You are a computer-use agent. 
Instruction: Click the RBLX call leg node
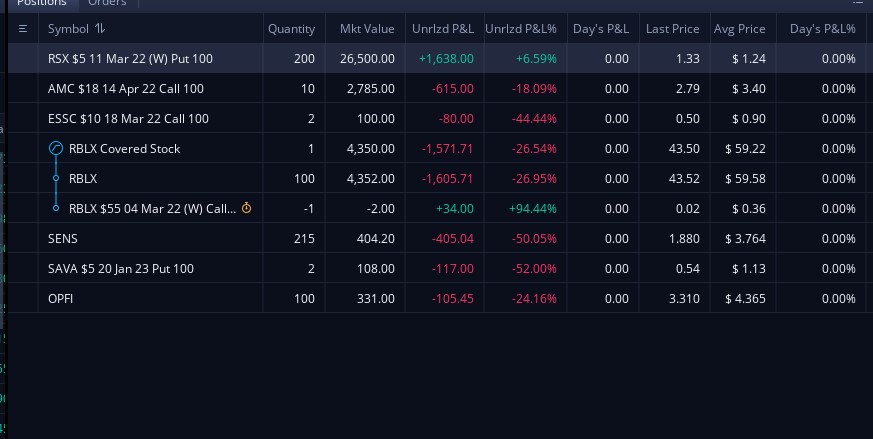coord(56,208)
